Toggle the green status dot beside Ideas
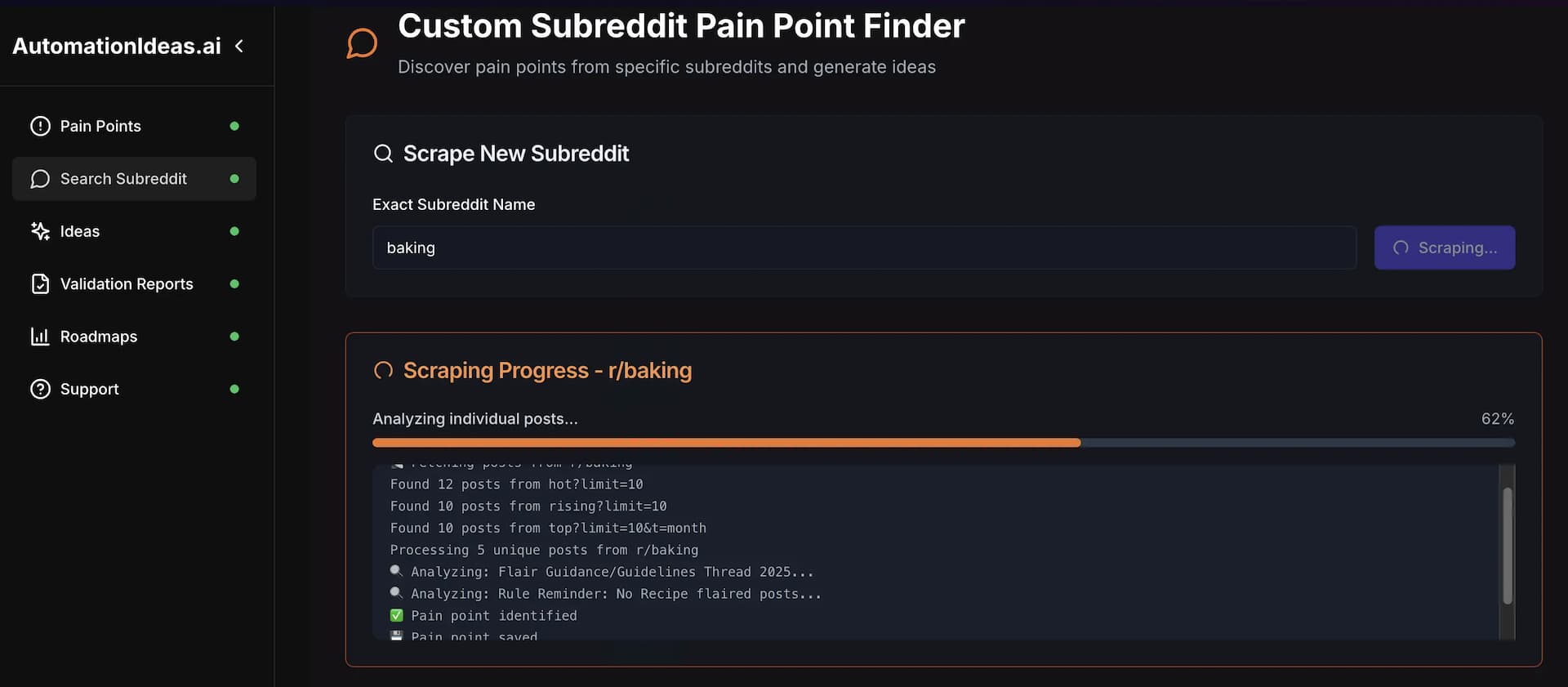 click(234, 231)
